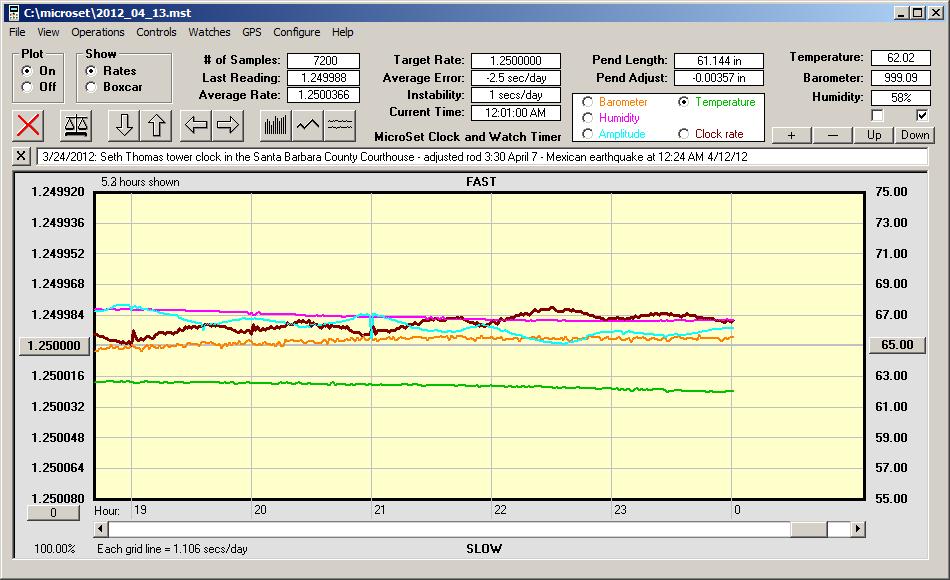Viewport: 950px width, 580px height.
Task: Click the Average Error field
Action: tap(516, 78)
